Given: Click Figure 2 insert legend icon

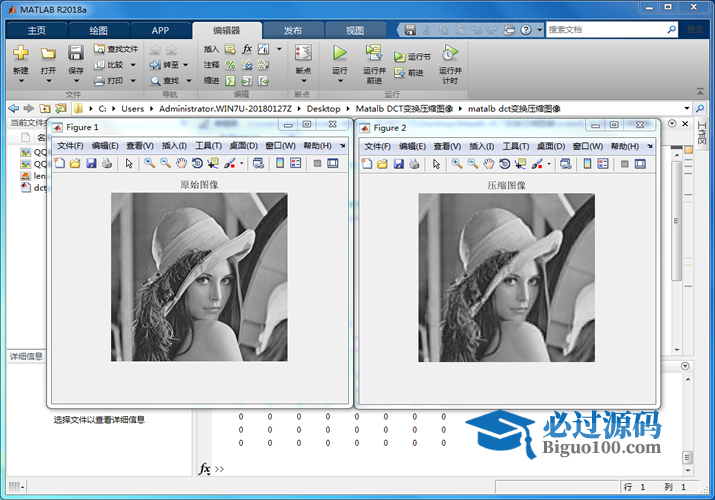Looking at the screenshot, I should point(603,164).
